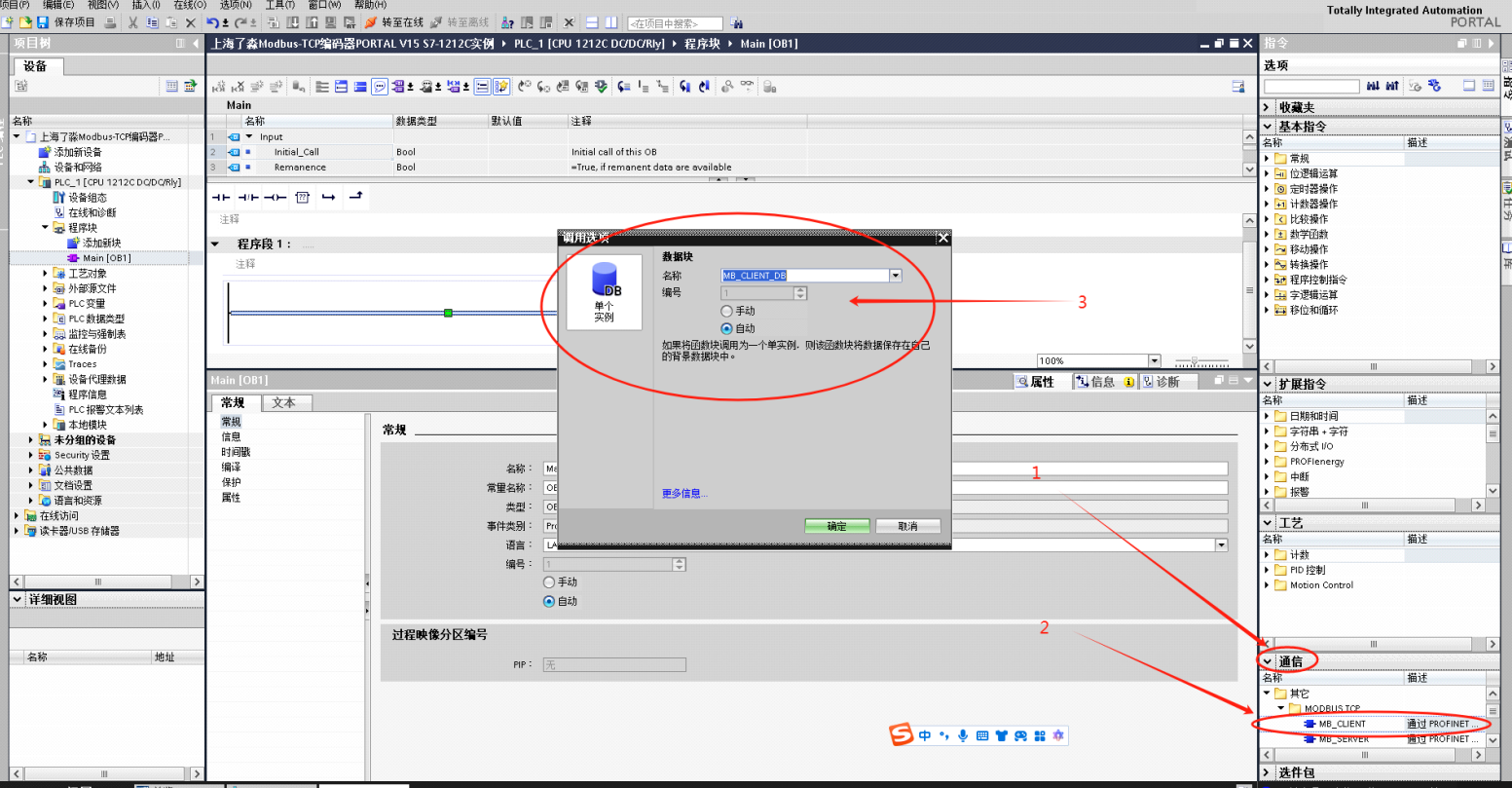Expand the 收藏夹 favorites section
The height and width of the screenshot is (788, 1512).
click(1268, 107)
